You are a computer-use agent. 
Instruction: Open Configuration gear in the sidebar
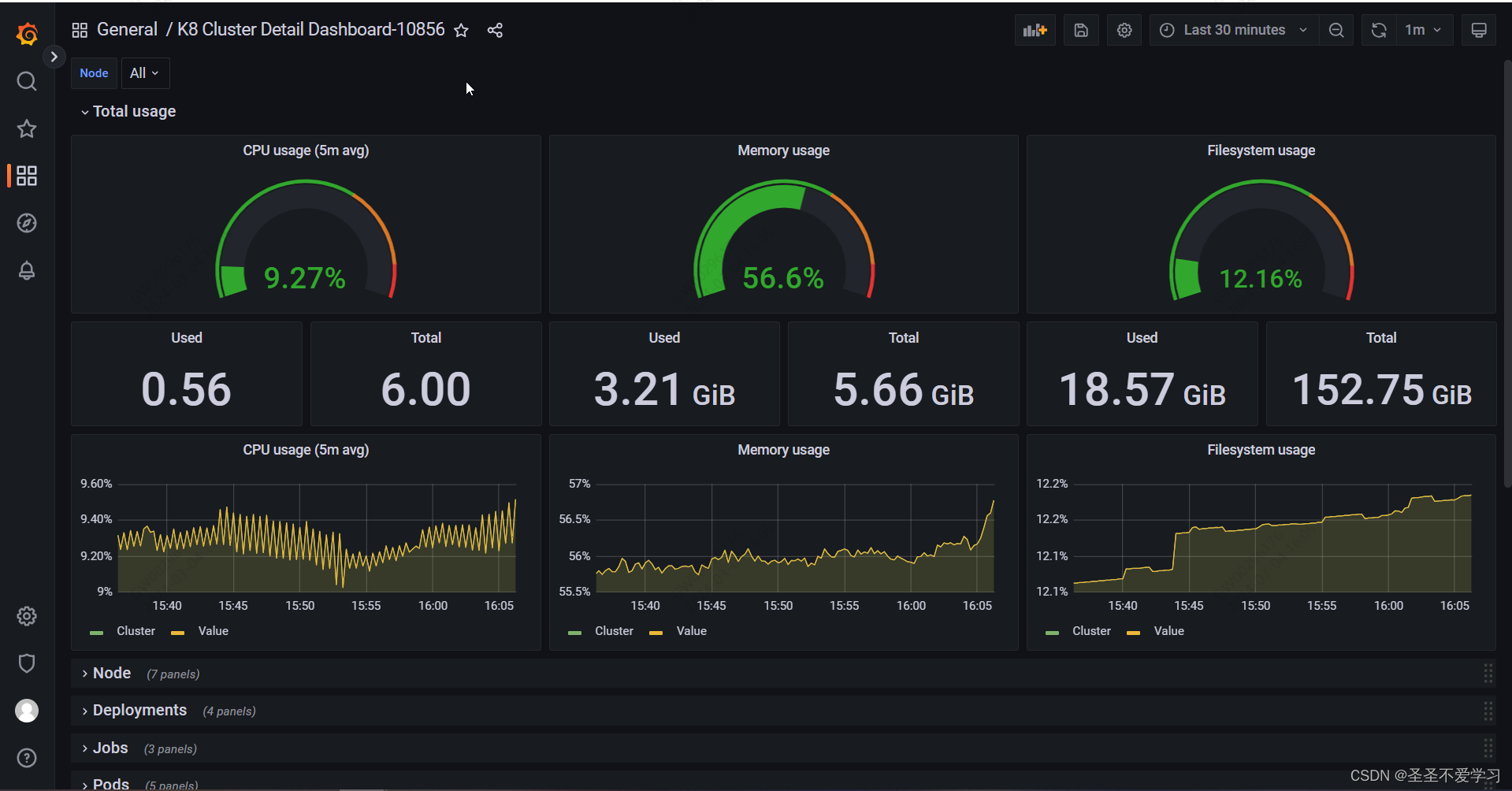(x=27, y=616)
